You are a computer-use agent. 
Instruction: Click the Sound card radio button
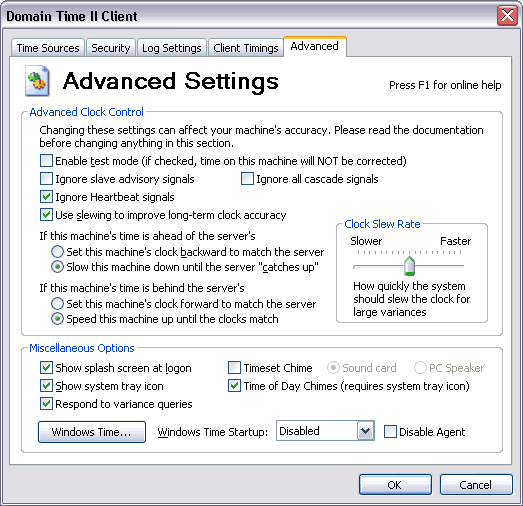[333, 368]
